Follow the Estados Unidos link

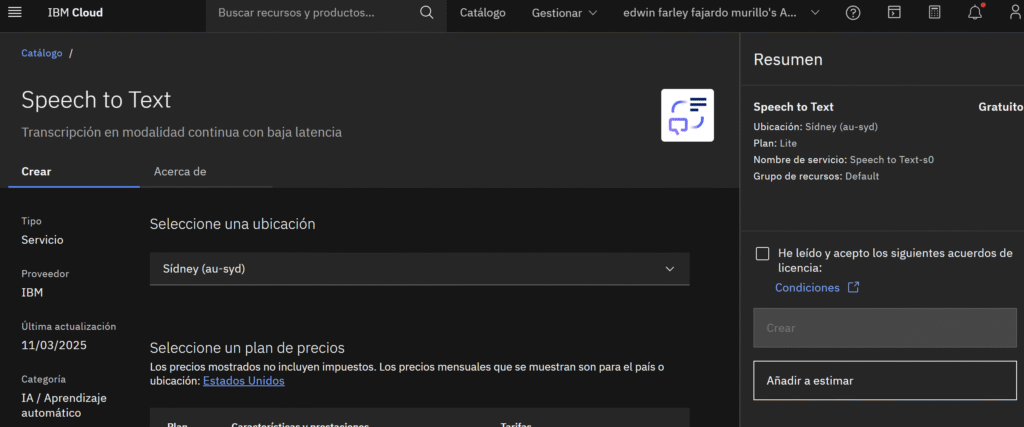[244, 381]
